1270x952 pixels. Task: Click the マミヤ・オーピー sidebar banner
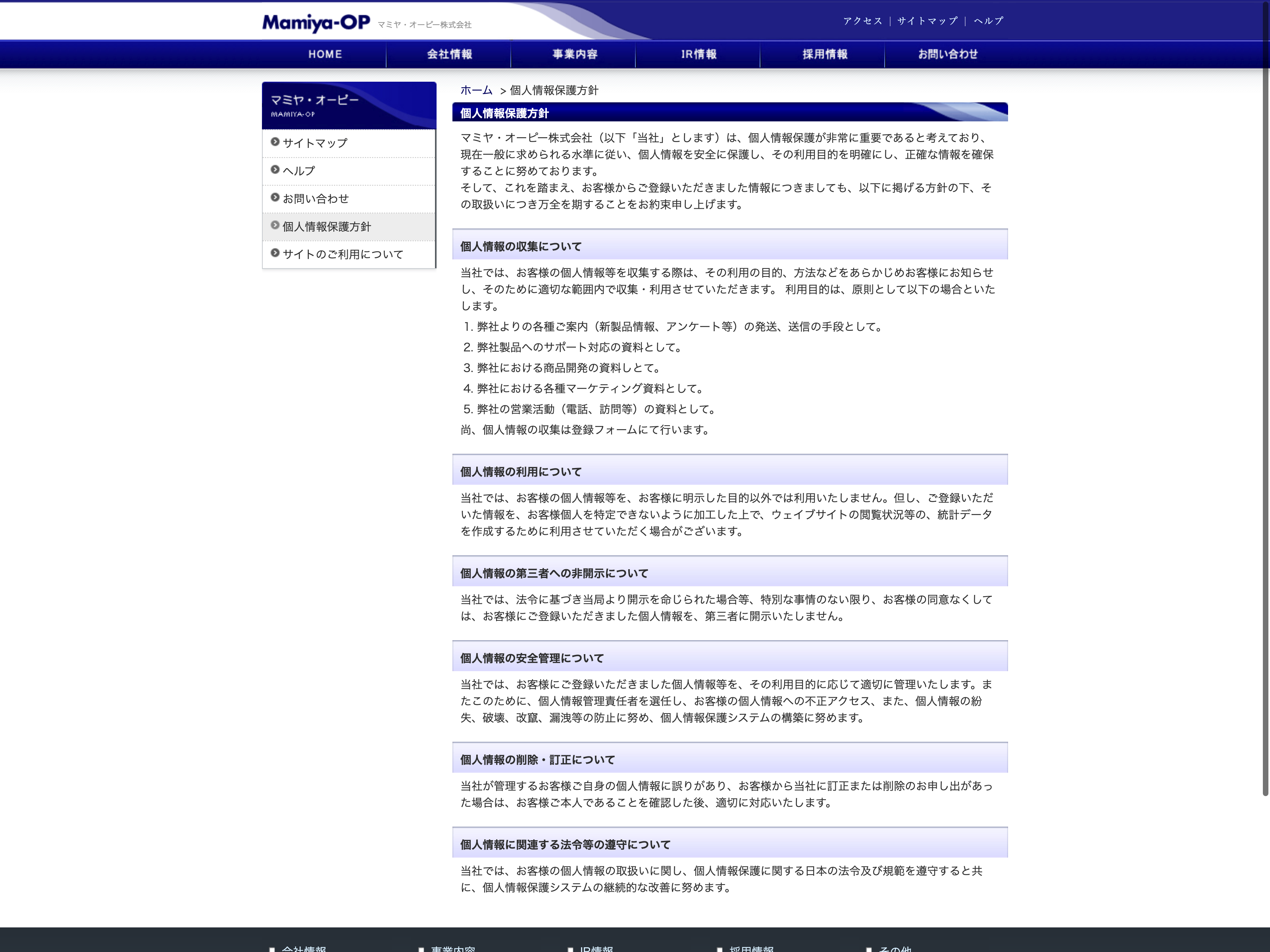click(x=348, y=106)
